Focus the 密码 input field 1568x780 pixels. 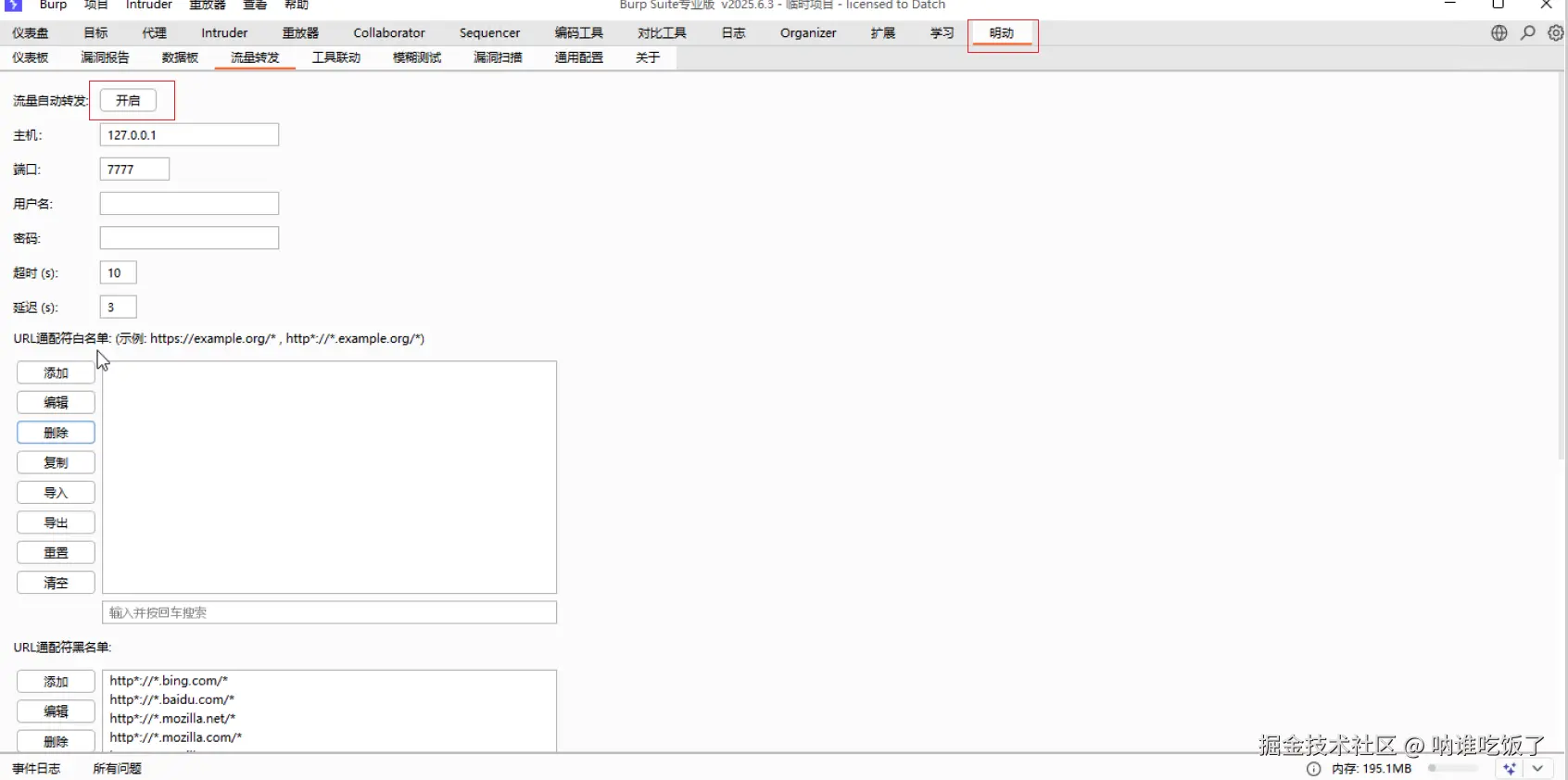(189, 238)
